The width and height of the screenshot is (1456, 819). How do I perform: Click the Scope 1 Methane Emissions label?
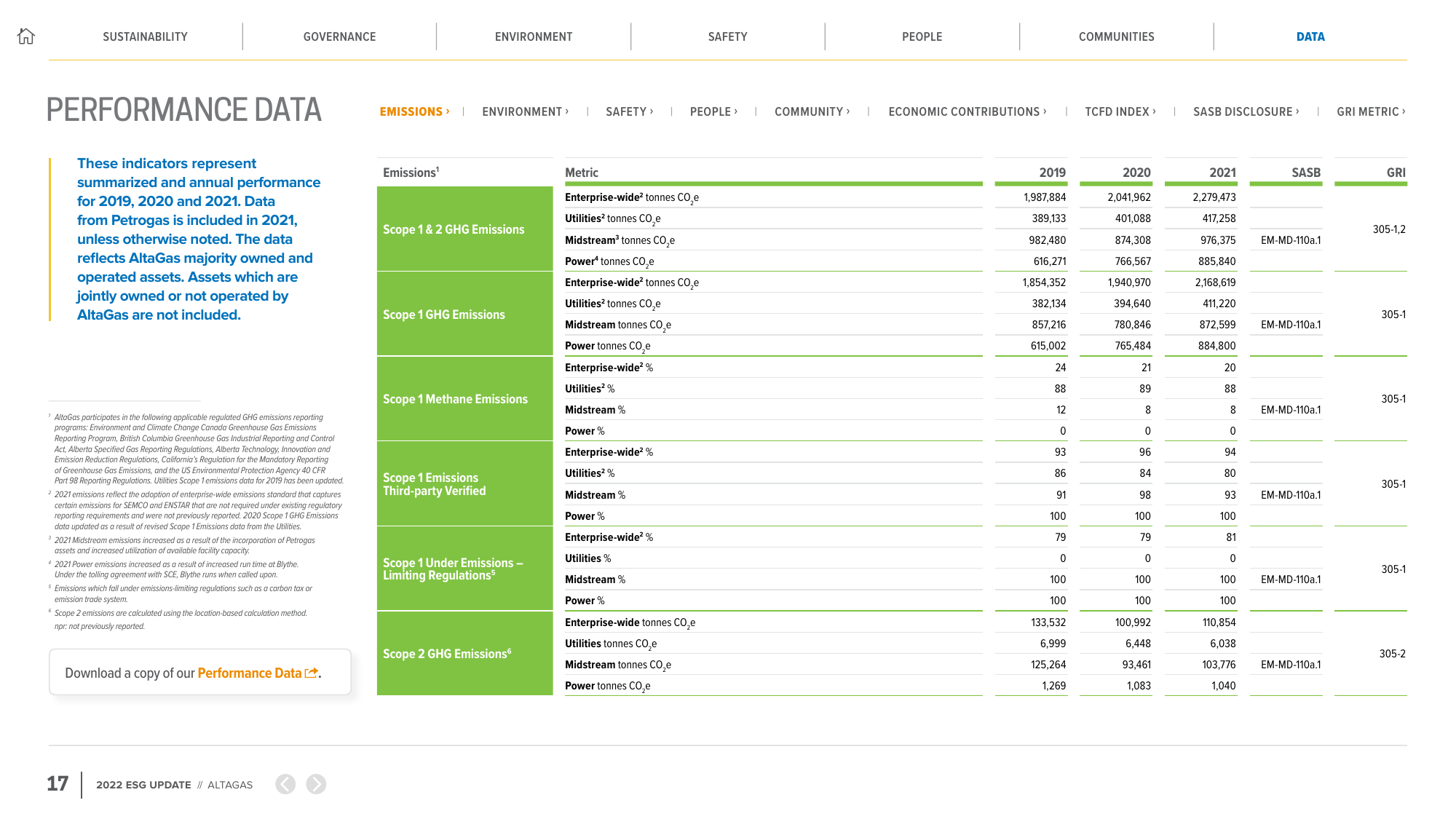[x=455, y=399]
